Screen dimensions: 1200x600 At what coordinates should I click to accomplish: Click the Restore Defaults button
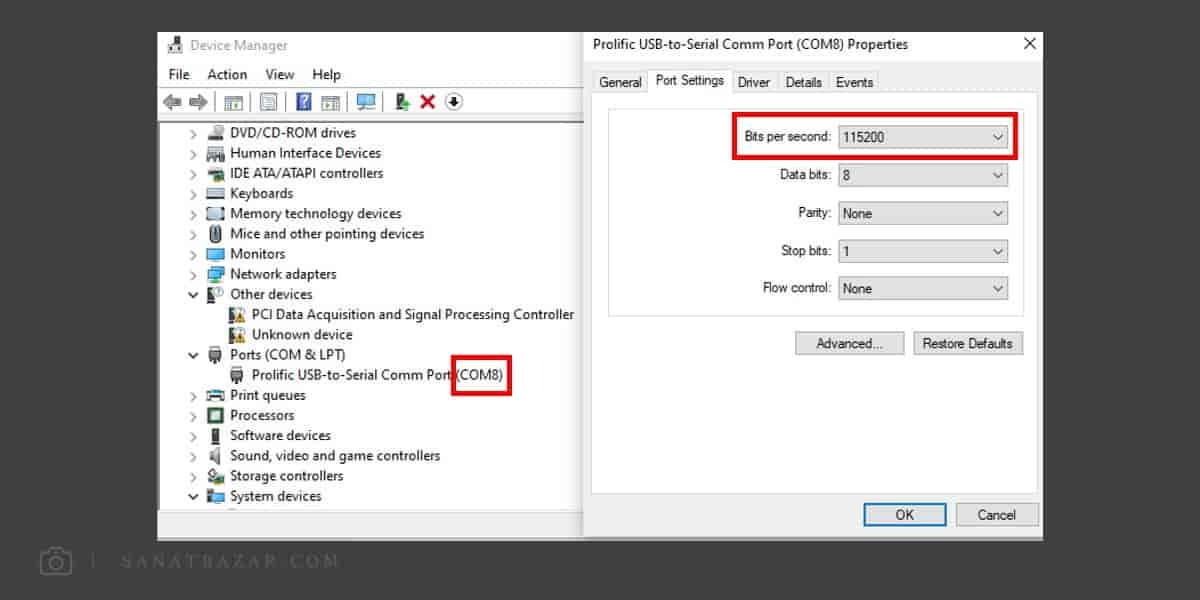coord(967,343)
